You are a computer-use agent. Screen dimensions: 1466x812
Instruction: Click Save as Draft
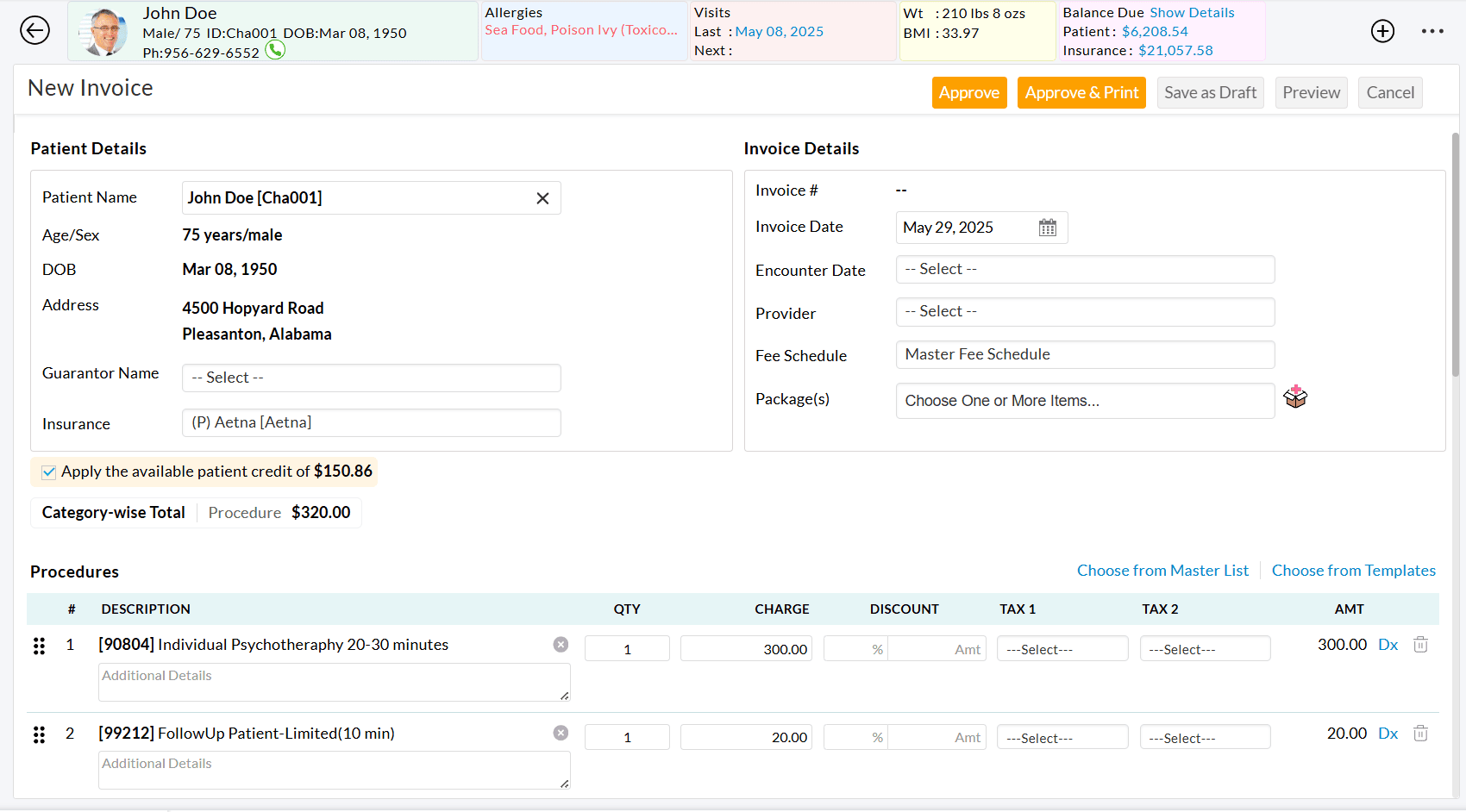click(1210, 92)
